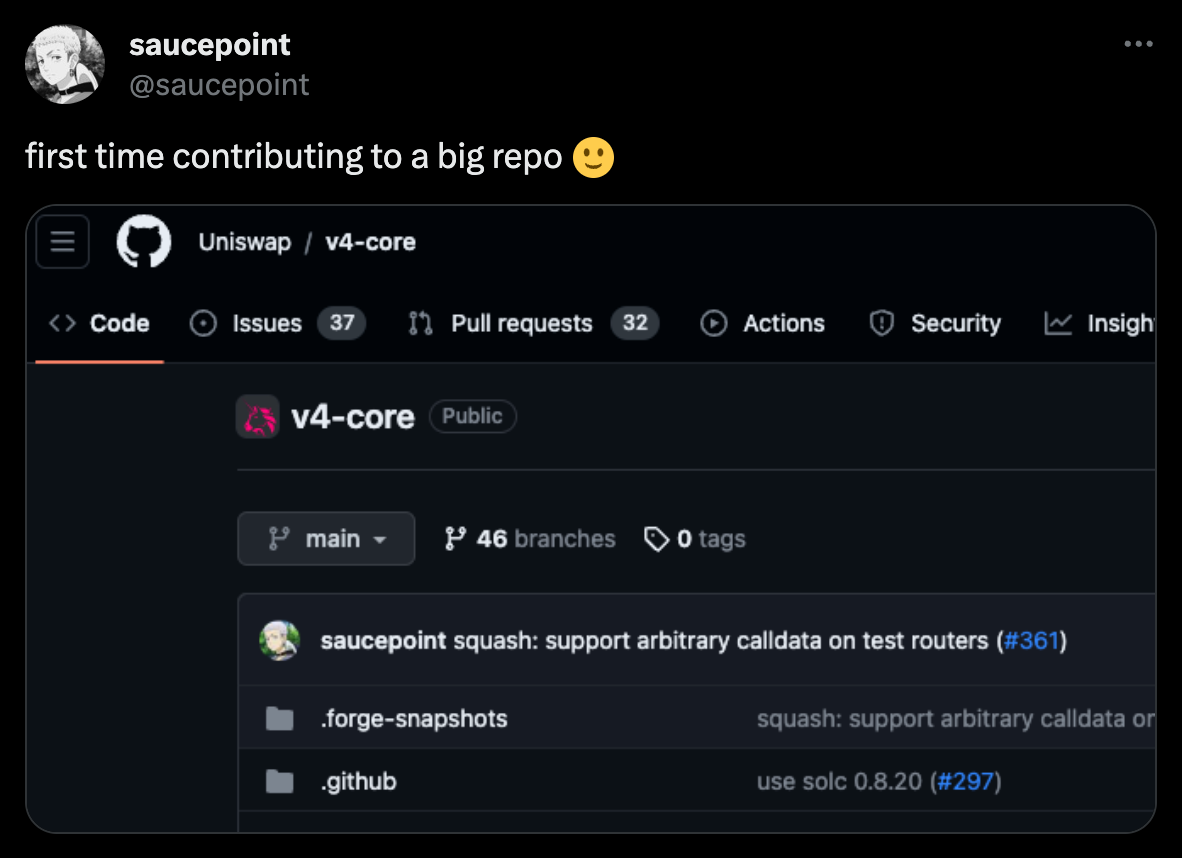
Task: Click saucepoint's profile avatar
Action: [64, 64]
